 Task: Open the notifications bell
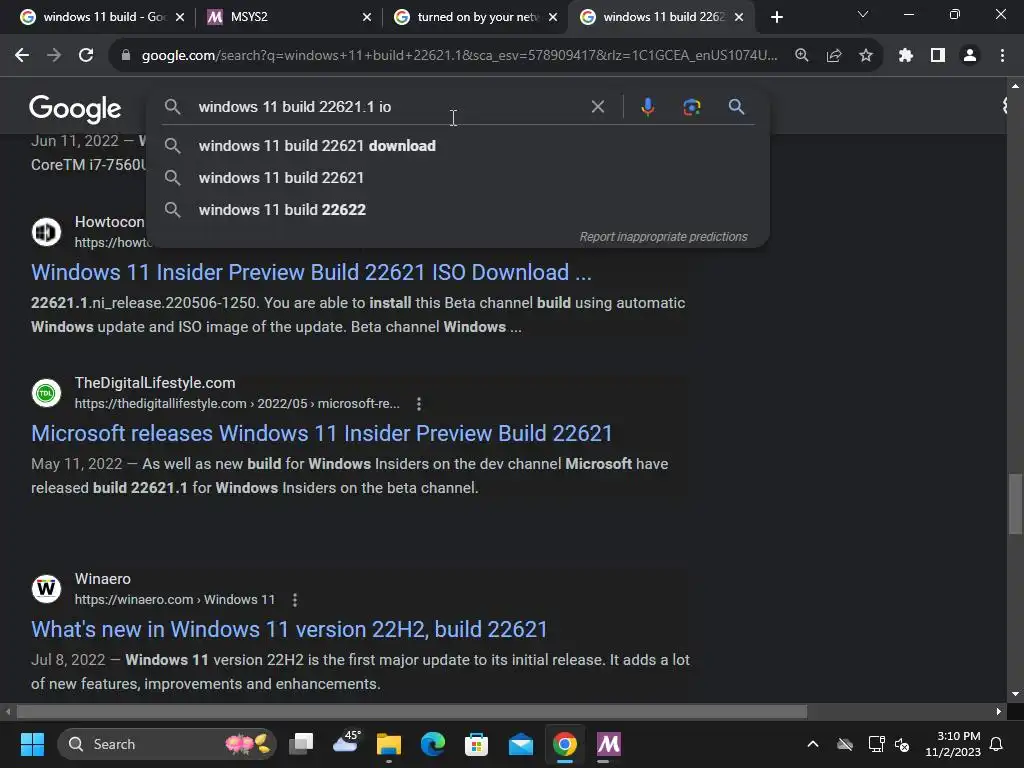click(x=997, y=744)
